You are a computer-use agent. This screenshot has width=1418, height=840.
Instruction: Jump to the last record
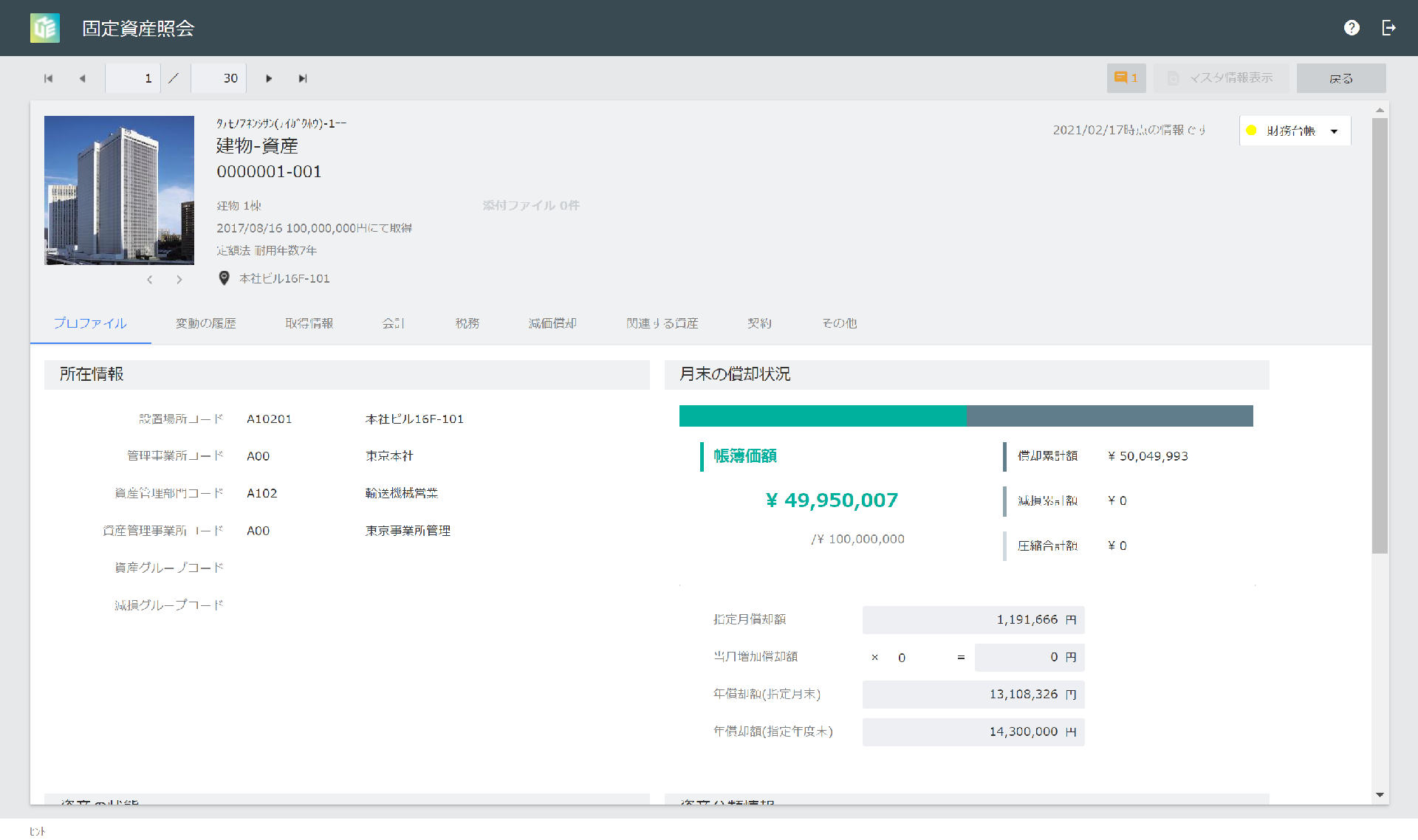coord(303,78)
